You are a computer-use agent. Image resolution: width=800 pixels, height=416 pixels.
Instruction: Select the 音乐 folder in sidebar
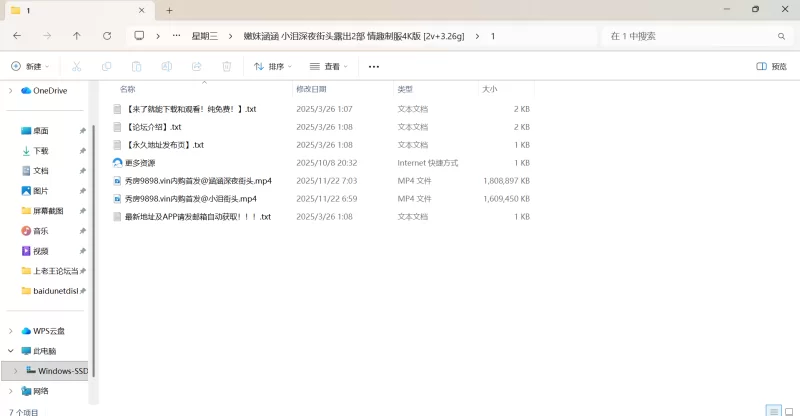click(41, 231)
